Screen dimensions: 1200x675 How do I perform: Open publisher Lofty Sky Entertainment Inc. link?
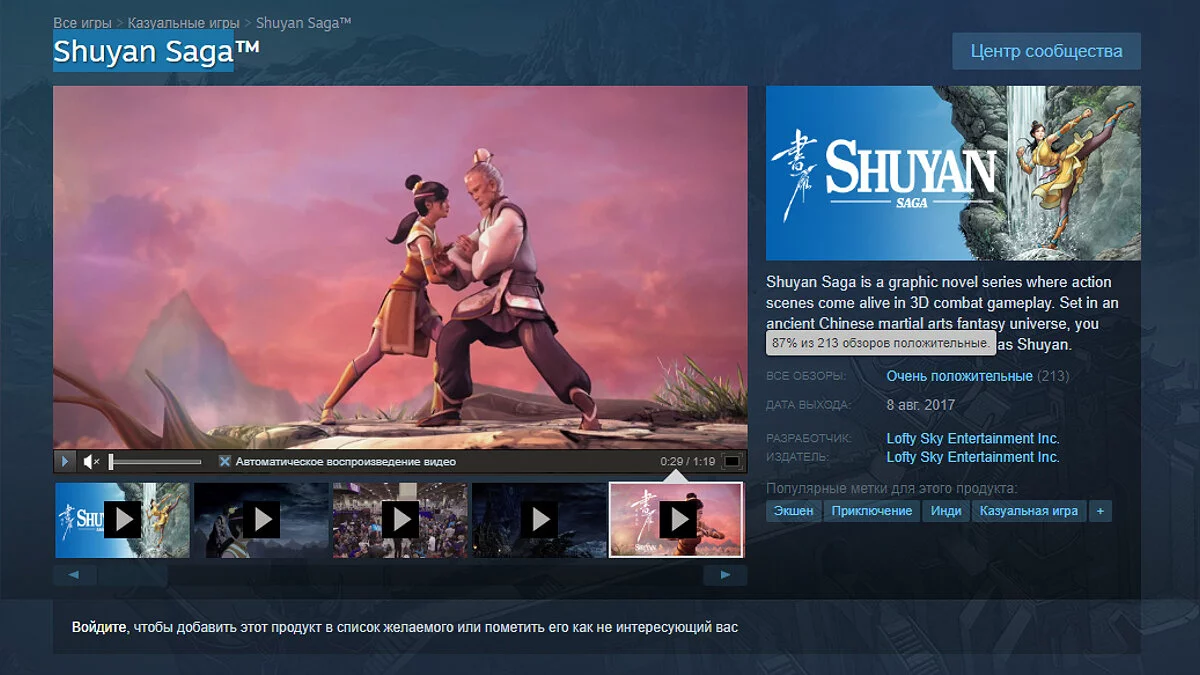pyautogui.click(x=973, y=457)
